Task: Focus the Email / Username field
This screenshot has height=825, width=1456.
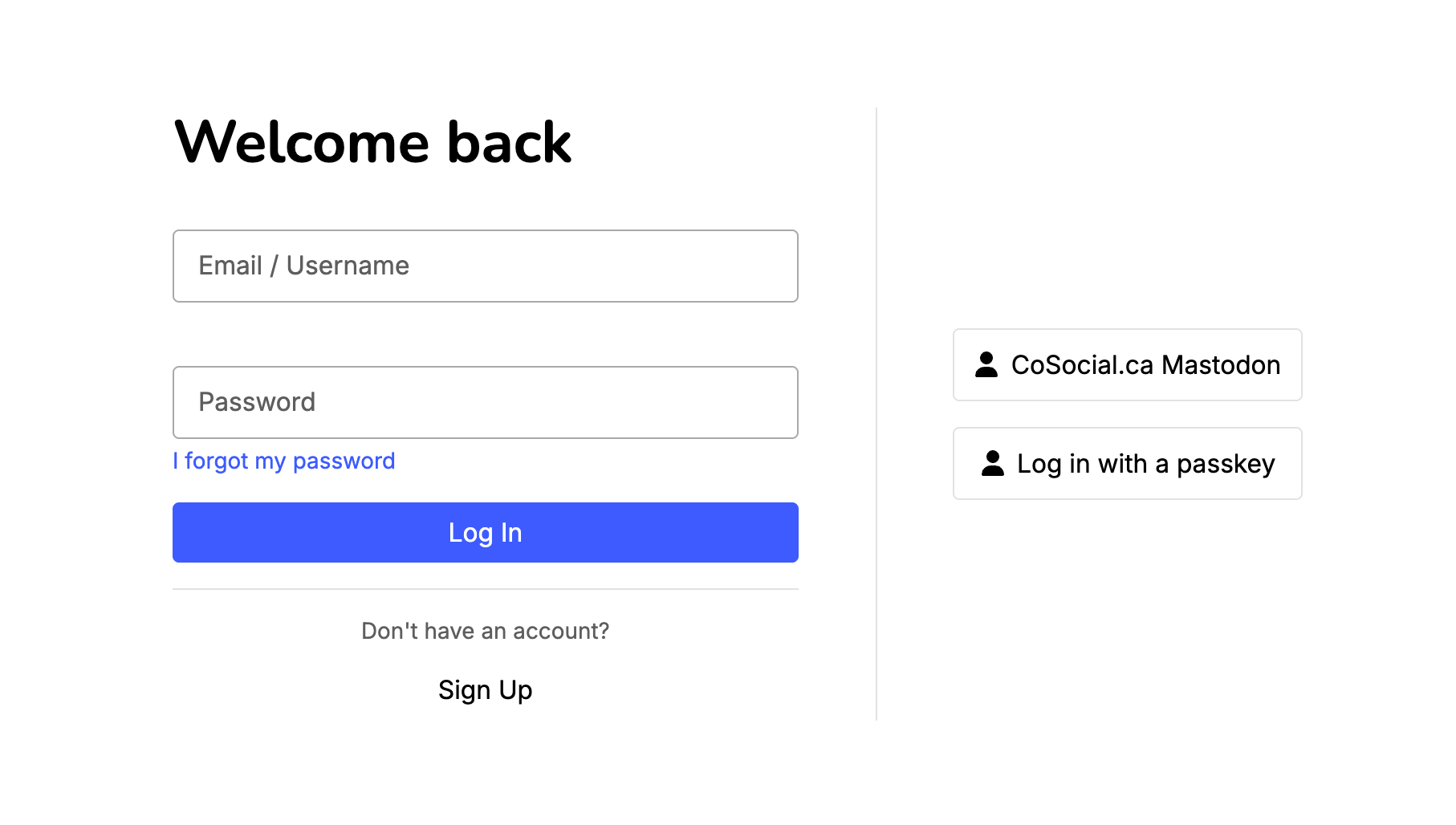Action: (x=485, y=266)
